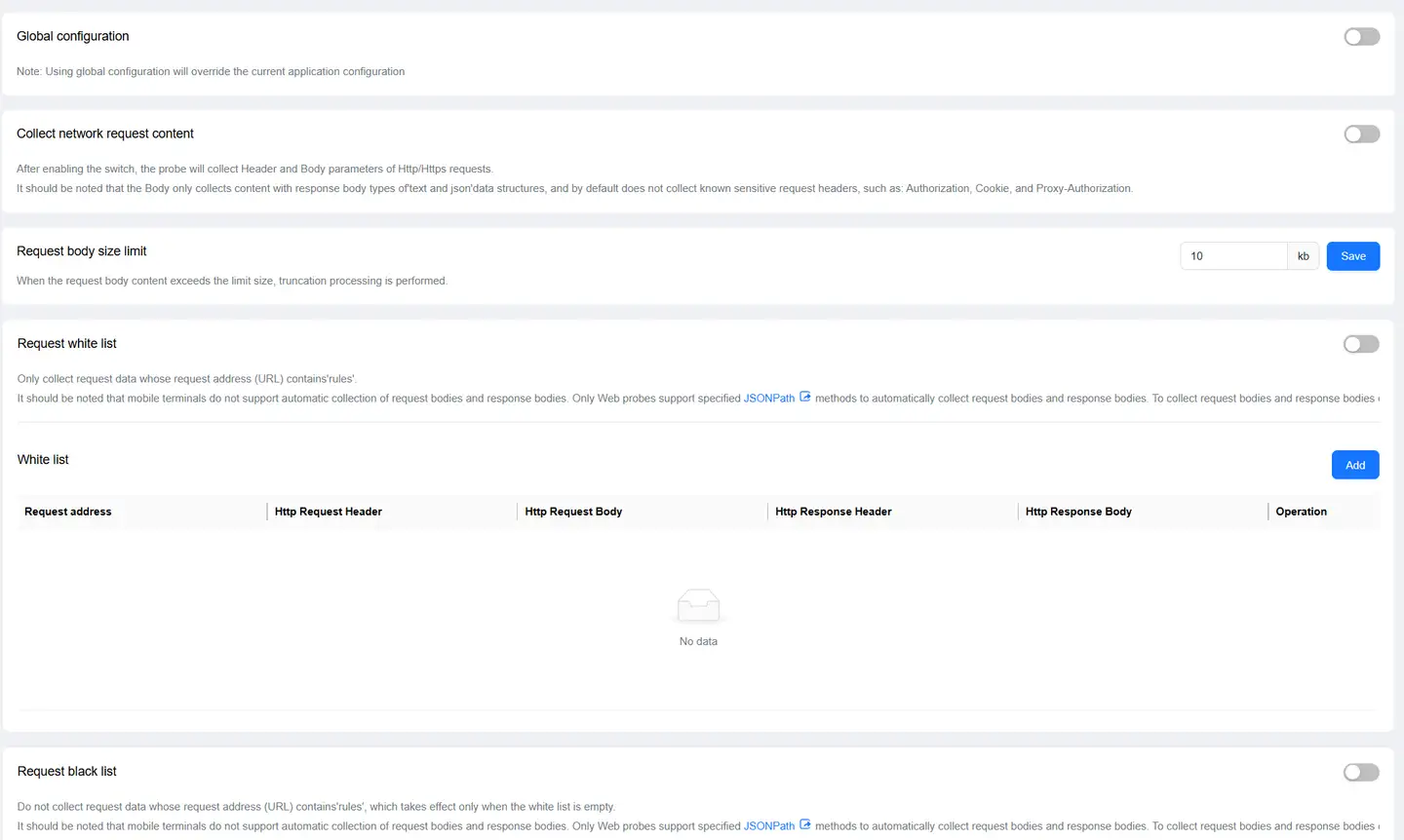Click the empty inbox No data icon
This screenshot has height=840, width=1404.
(698, 605)
